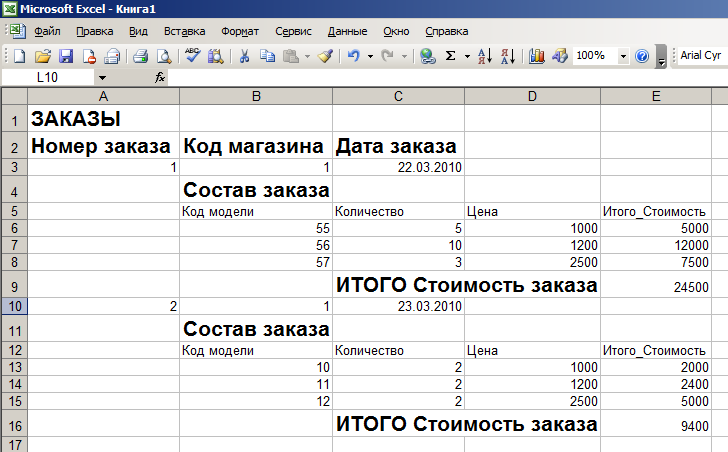Image resolution: width=728 pixels, height=452 pixels.
Task: Sort ascending with A-Я icon
Action: (485, 56)
